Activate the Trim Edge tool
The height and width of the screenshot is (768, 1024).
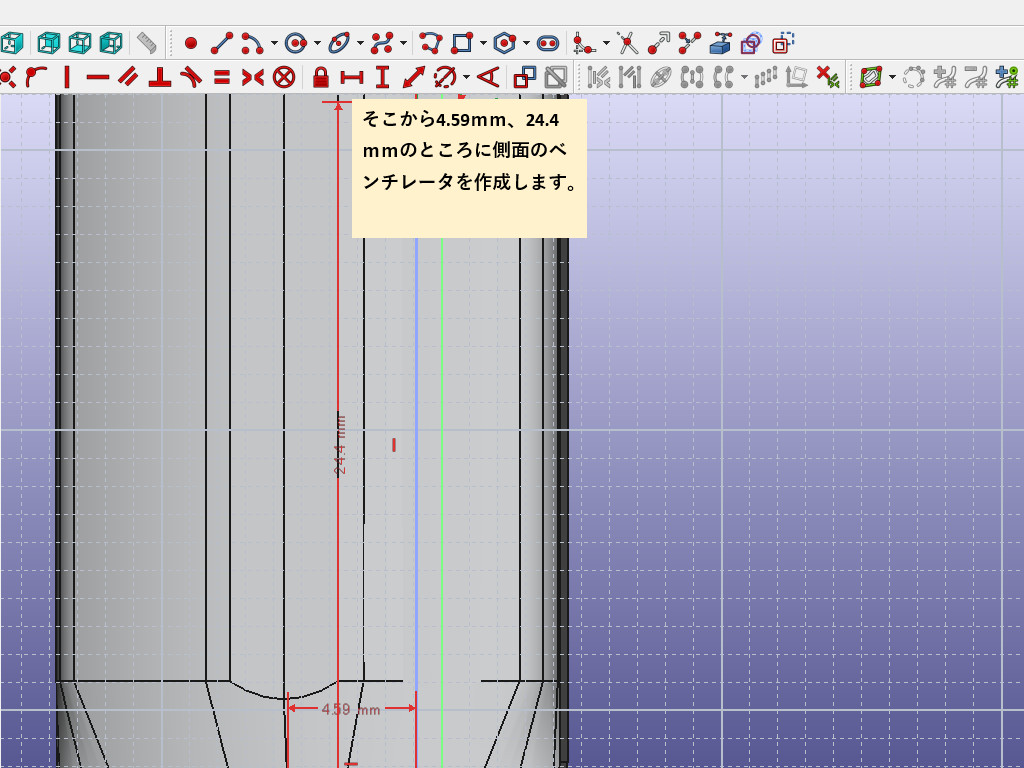click(x=627, y=43)
